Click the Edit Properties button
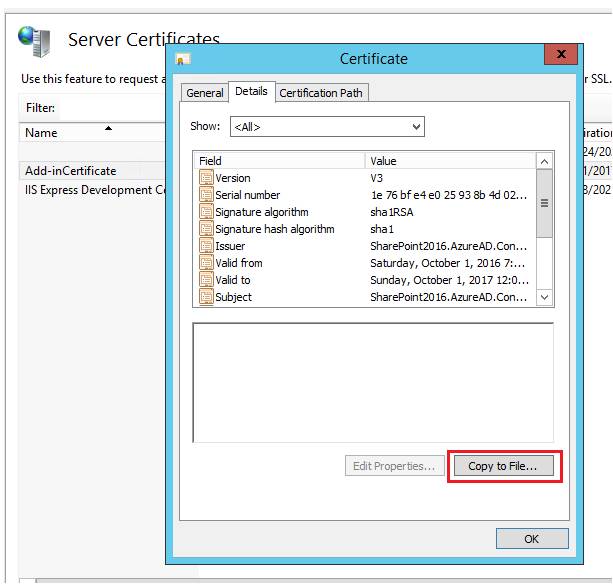The width and height of the screenshot is (613, 588). 394,466
